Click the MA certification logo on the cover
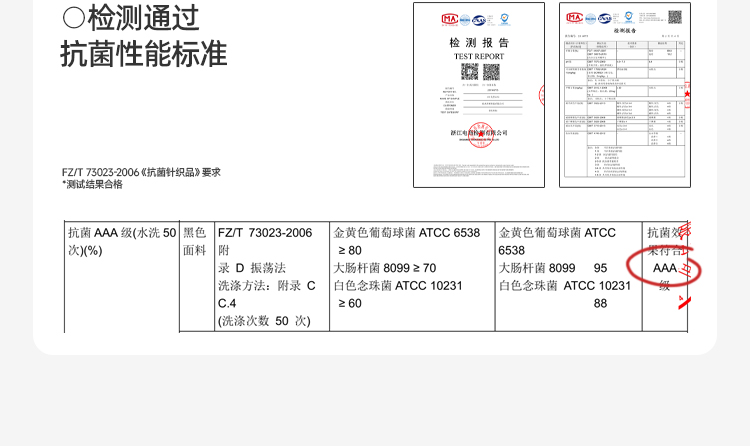The width and height of the screenshot is (750, 446). [x=449, y=19]
